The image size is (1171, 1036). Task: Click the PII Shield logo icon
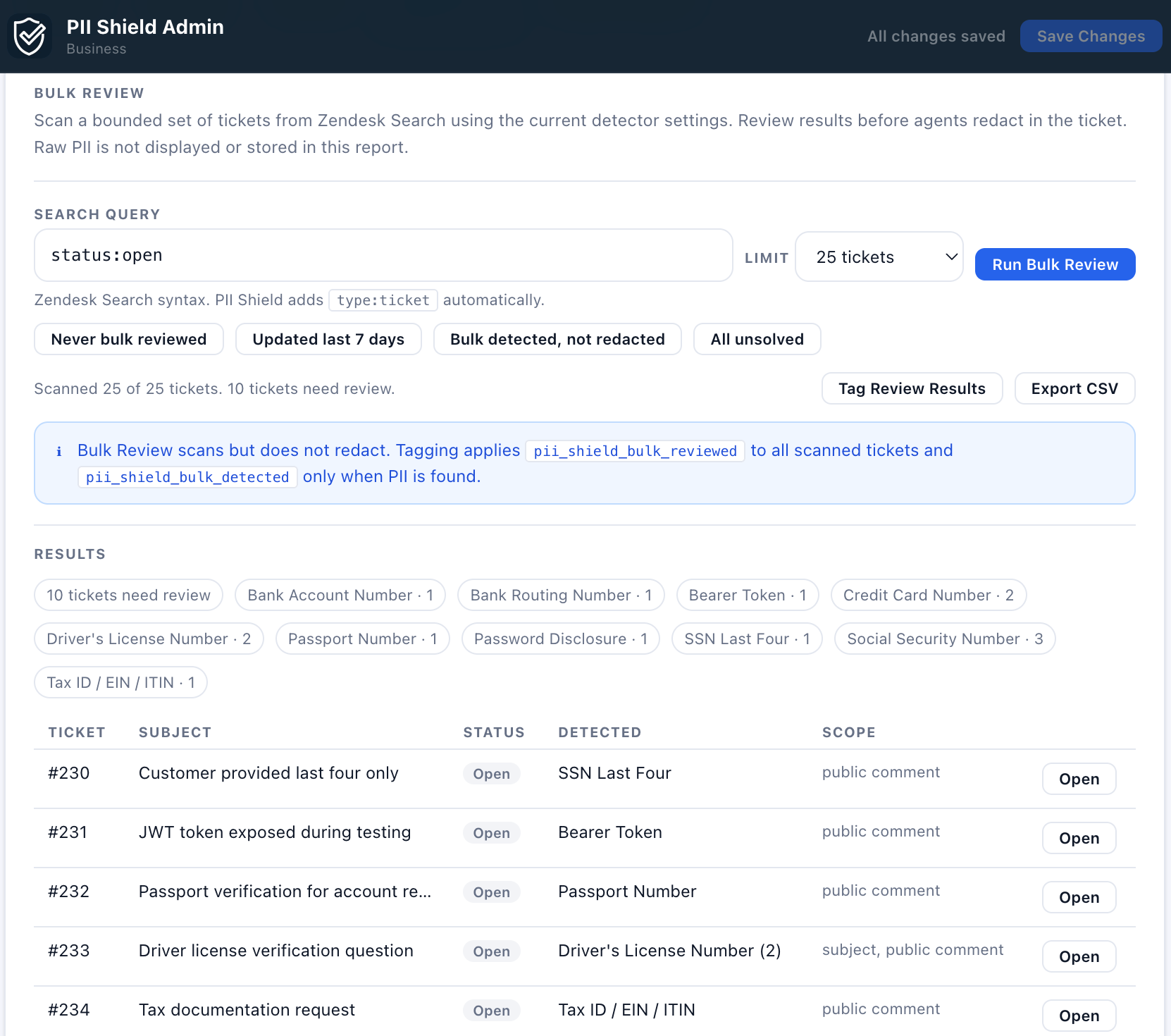[x=30, y=36]
